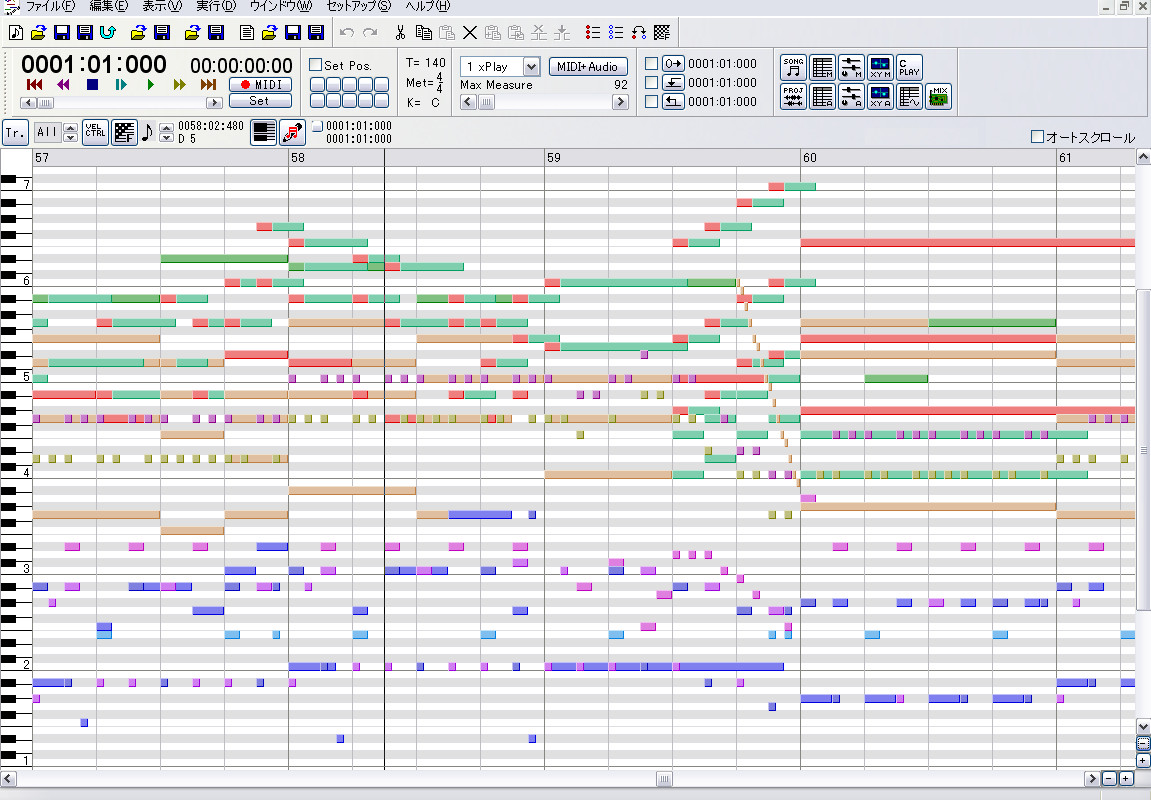Stop playback with the blue square

[x=92, y=84]
